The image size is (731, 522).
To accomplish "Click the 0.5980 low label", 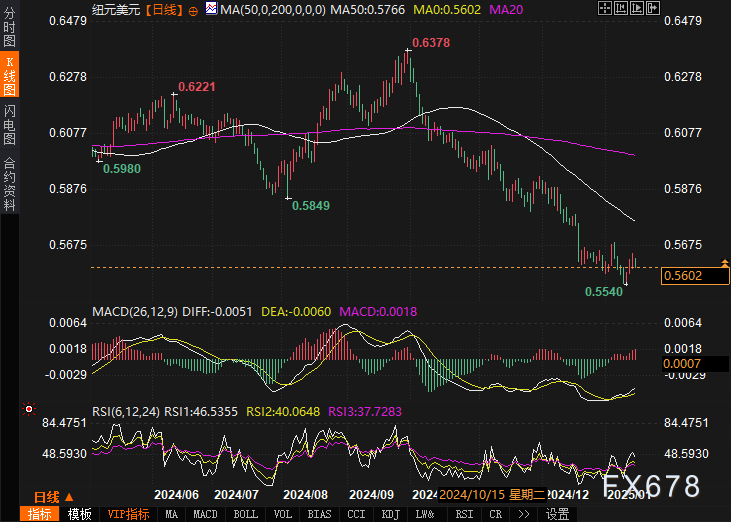I will tap(122, 169).
